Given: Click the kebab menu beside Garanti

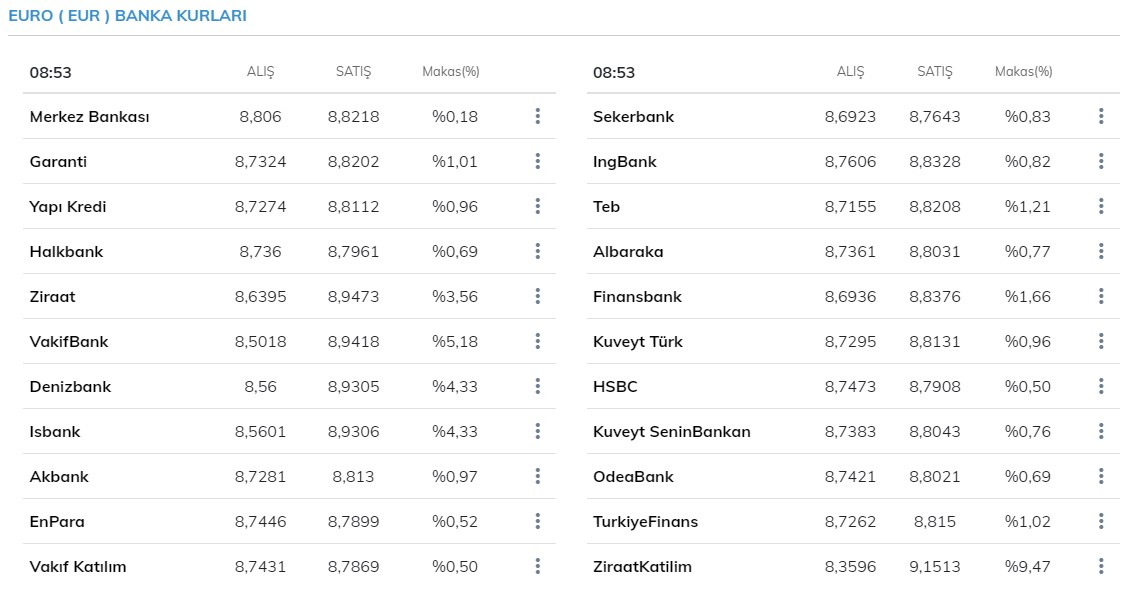Looking at the screenshot, I should click(537, 161).
